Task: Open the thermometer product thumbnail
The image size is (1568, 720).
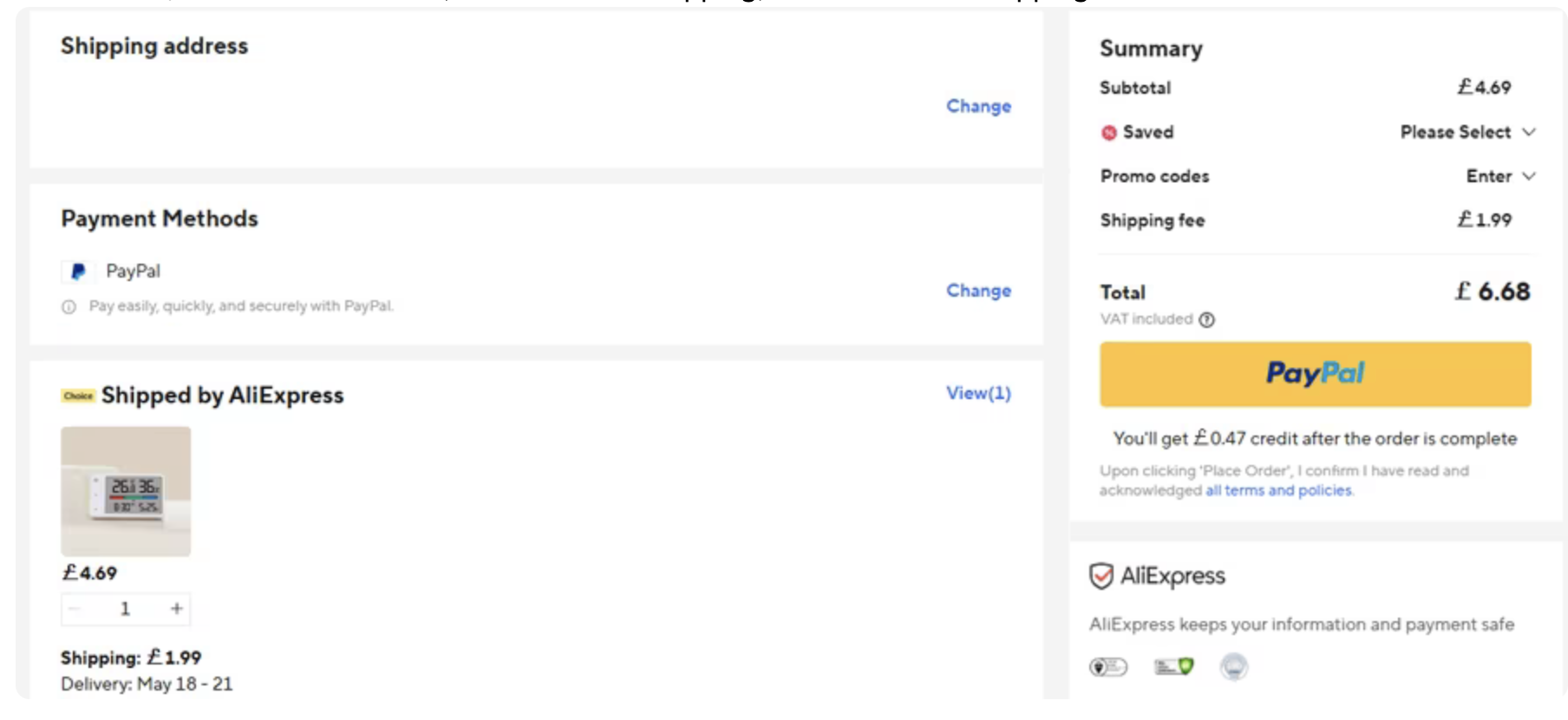Action: click(x=126, y=491)
